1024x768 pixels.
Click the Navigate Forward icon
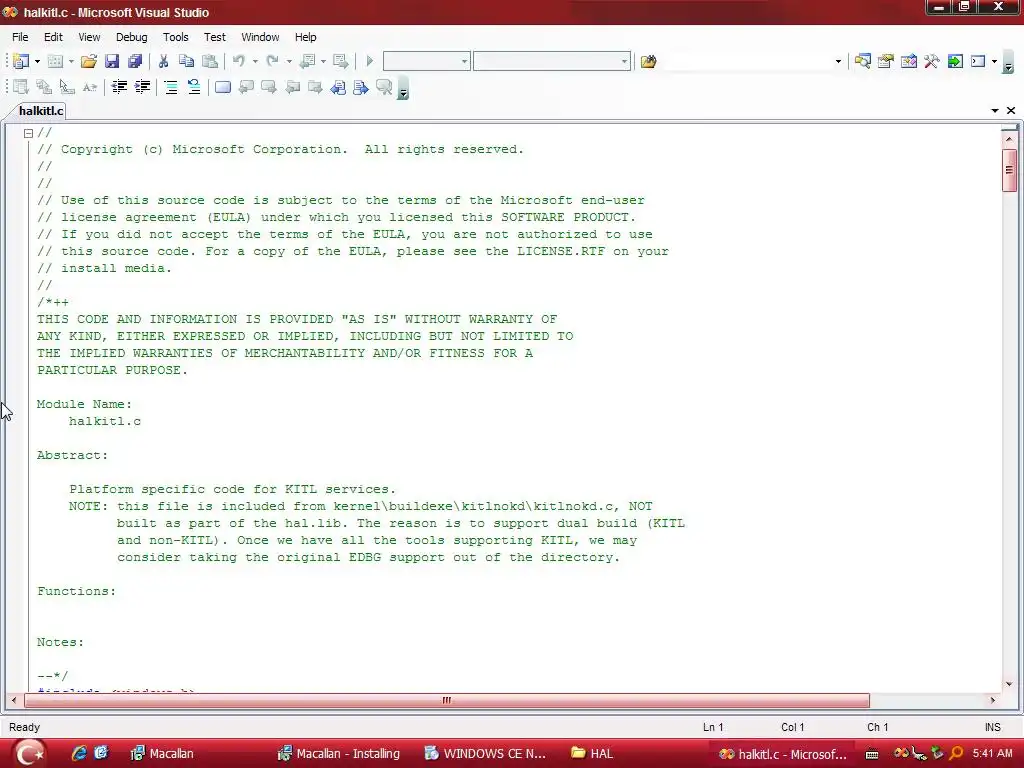340,61
